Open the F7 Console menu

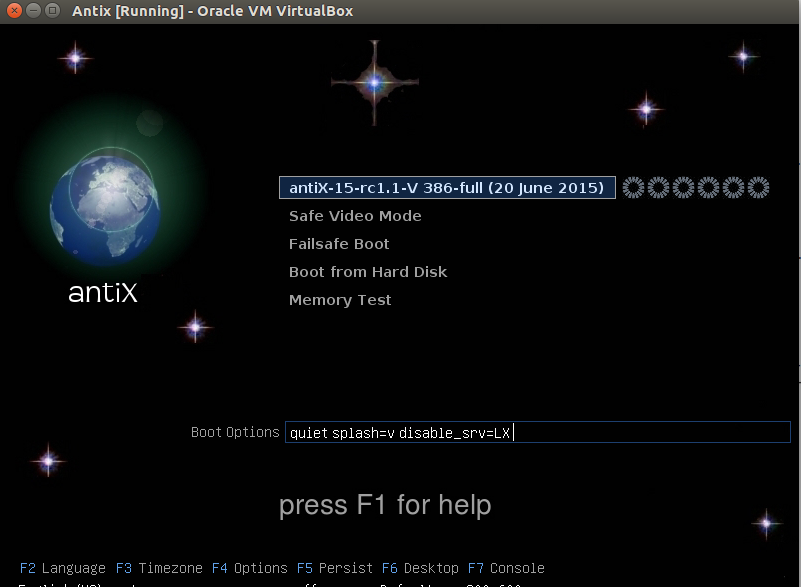pos(506,568)
